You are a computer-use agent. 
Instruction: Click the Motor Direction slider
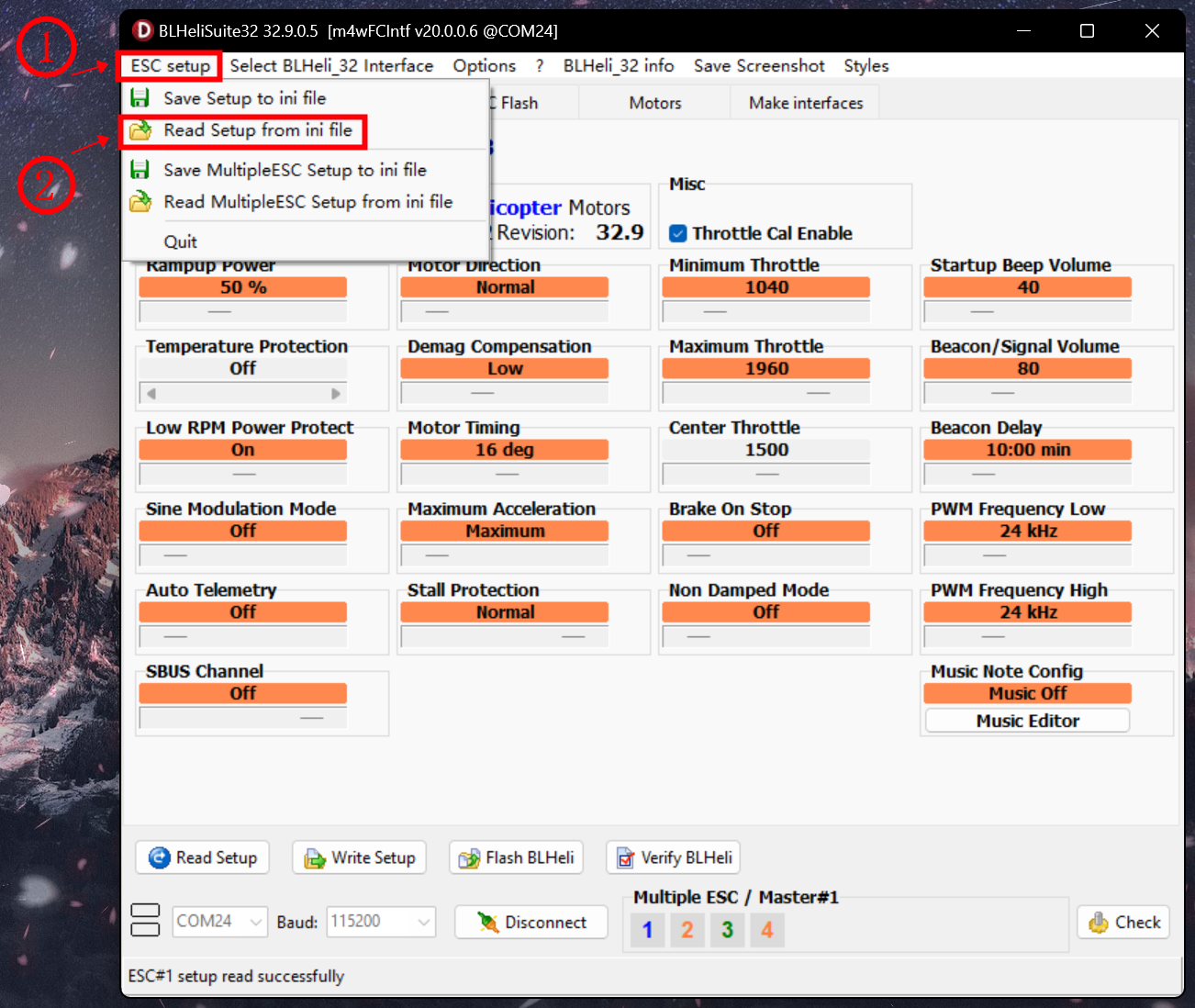505,312
